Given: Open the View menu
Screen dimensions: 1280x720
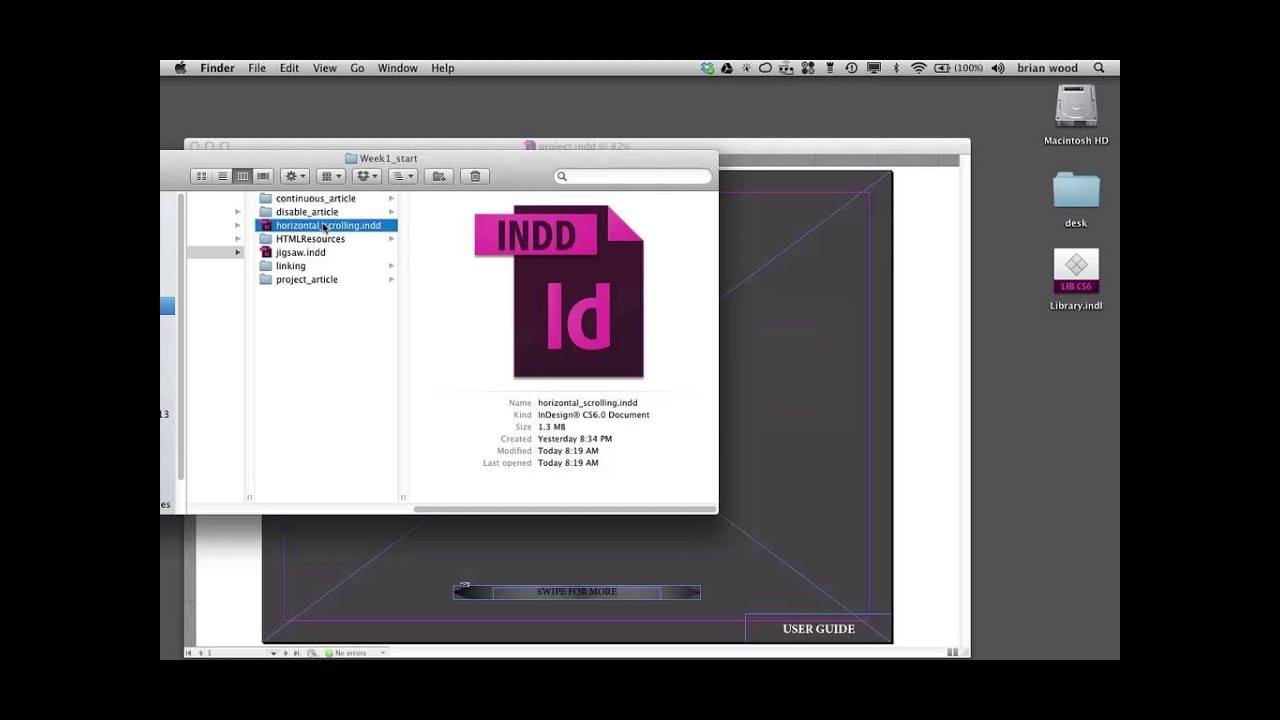Looking at the screenshot, I should [x=325, y=68].
